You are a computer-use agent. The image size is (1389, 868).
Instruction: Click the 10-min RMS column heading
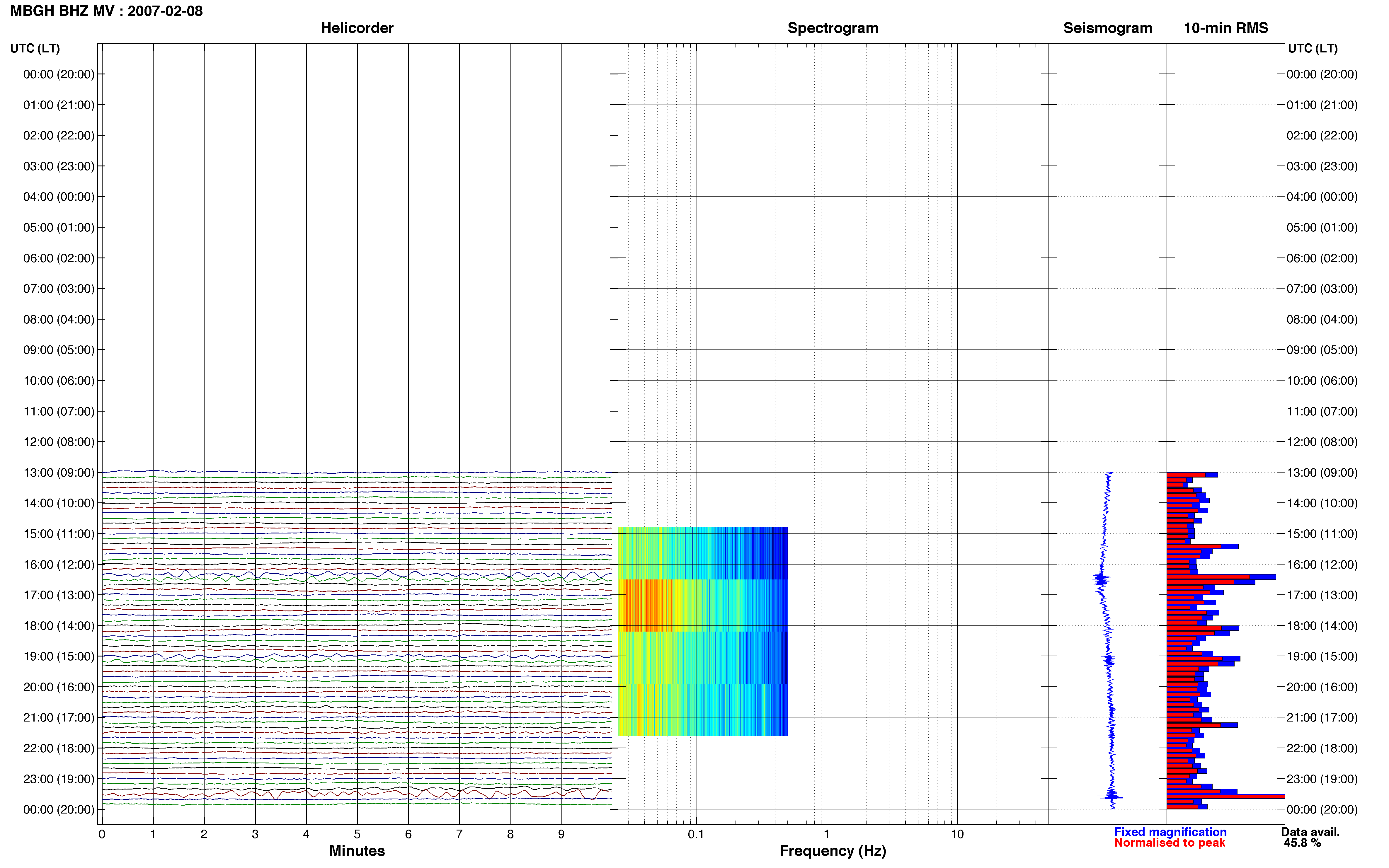(x=1226, y=28)
